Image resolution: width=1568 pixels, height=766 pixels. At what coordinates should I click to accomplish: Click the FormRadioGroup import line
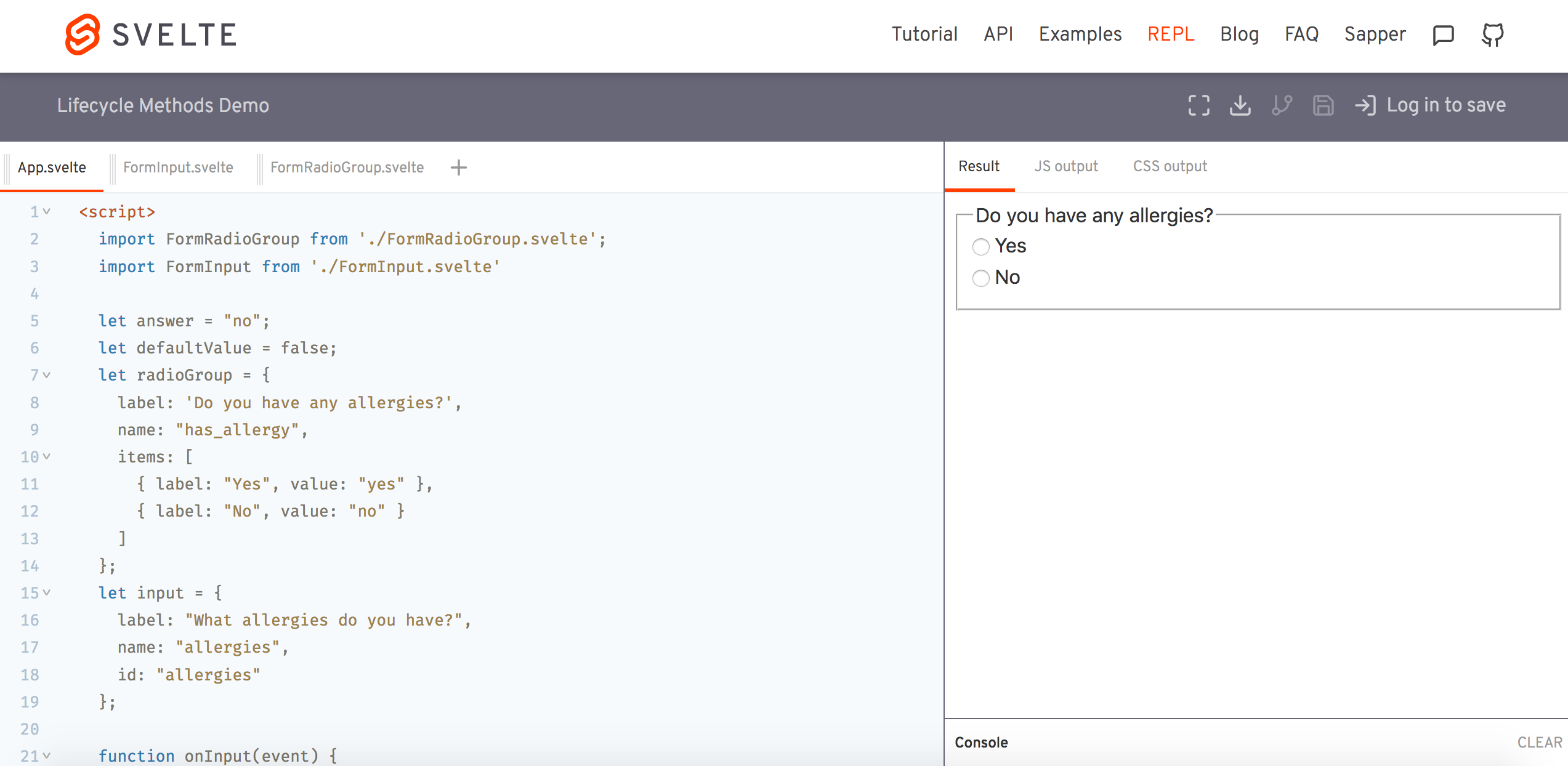tap(352, 239)
